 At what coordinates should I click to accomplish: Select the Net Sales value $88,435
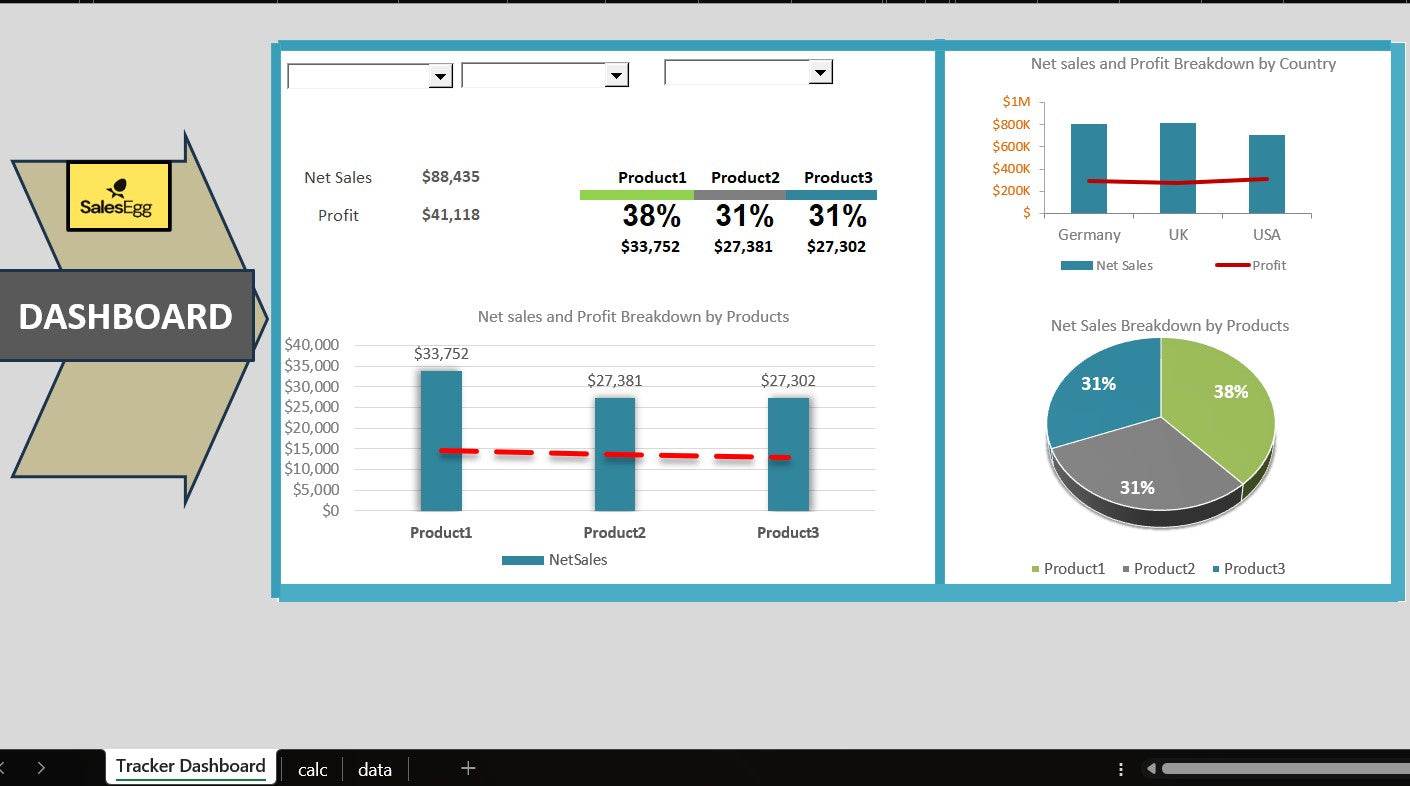pyautogui.click(x=450, y=177)
